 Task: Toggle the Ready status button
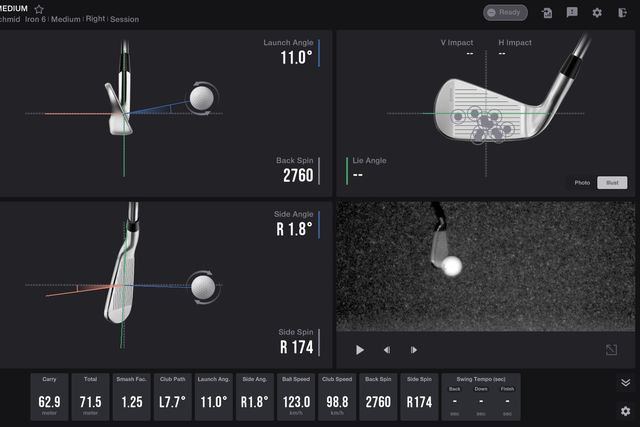pyautogui.click(x=505, y=13)
